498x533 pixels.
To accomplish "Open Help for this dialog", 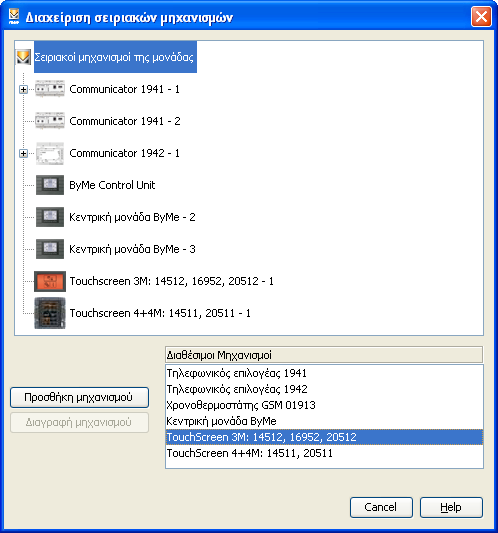I will coord(451,507).
